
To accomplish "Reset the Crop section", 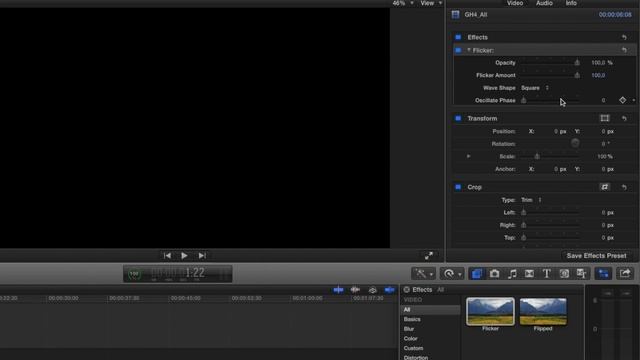I will pyautogui.click(x=624, y=187).
